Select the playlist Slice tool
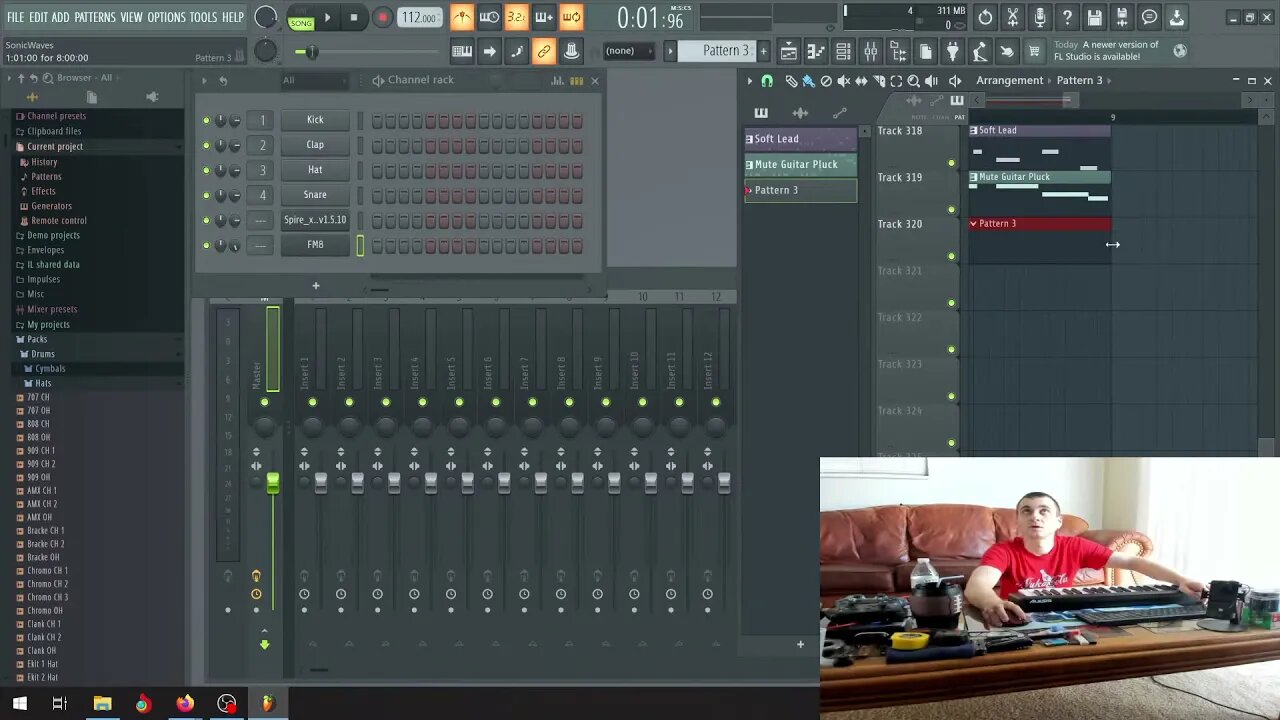Viewport: 1280px width, 720px height. click(x=878, y=81)
